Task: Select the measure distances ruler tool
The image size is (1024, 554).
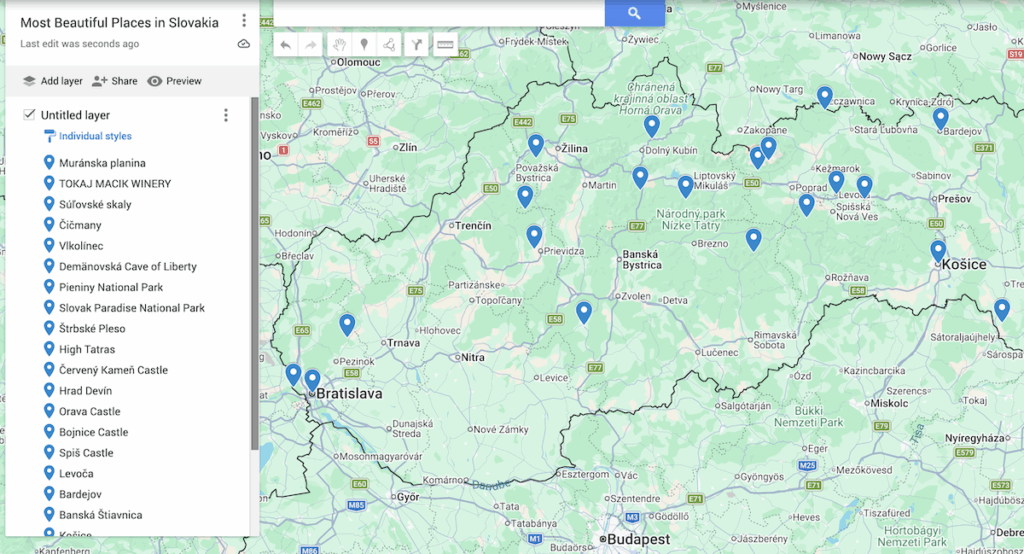Action: [x=445, y=45]
